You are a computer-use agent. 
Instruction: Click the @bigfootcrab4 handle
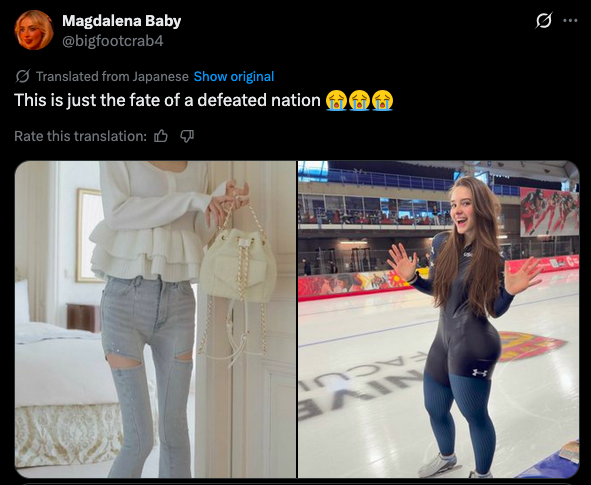112,41
